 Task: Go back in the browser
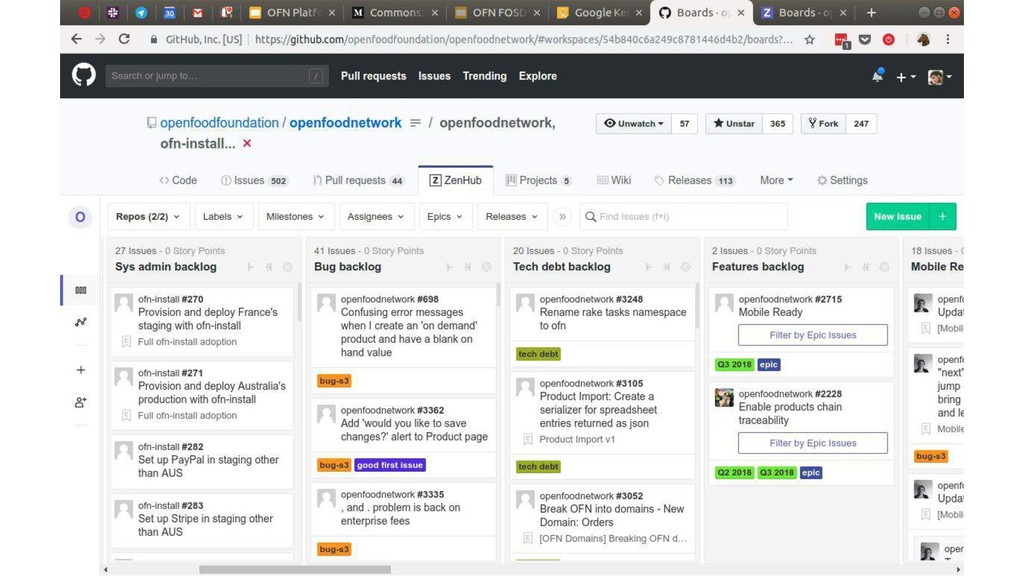(x=76, y=39)
